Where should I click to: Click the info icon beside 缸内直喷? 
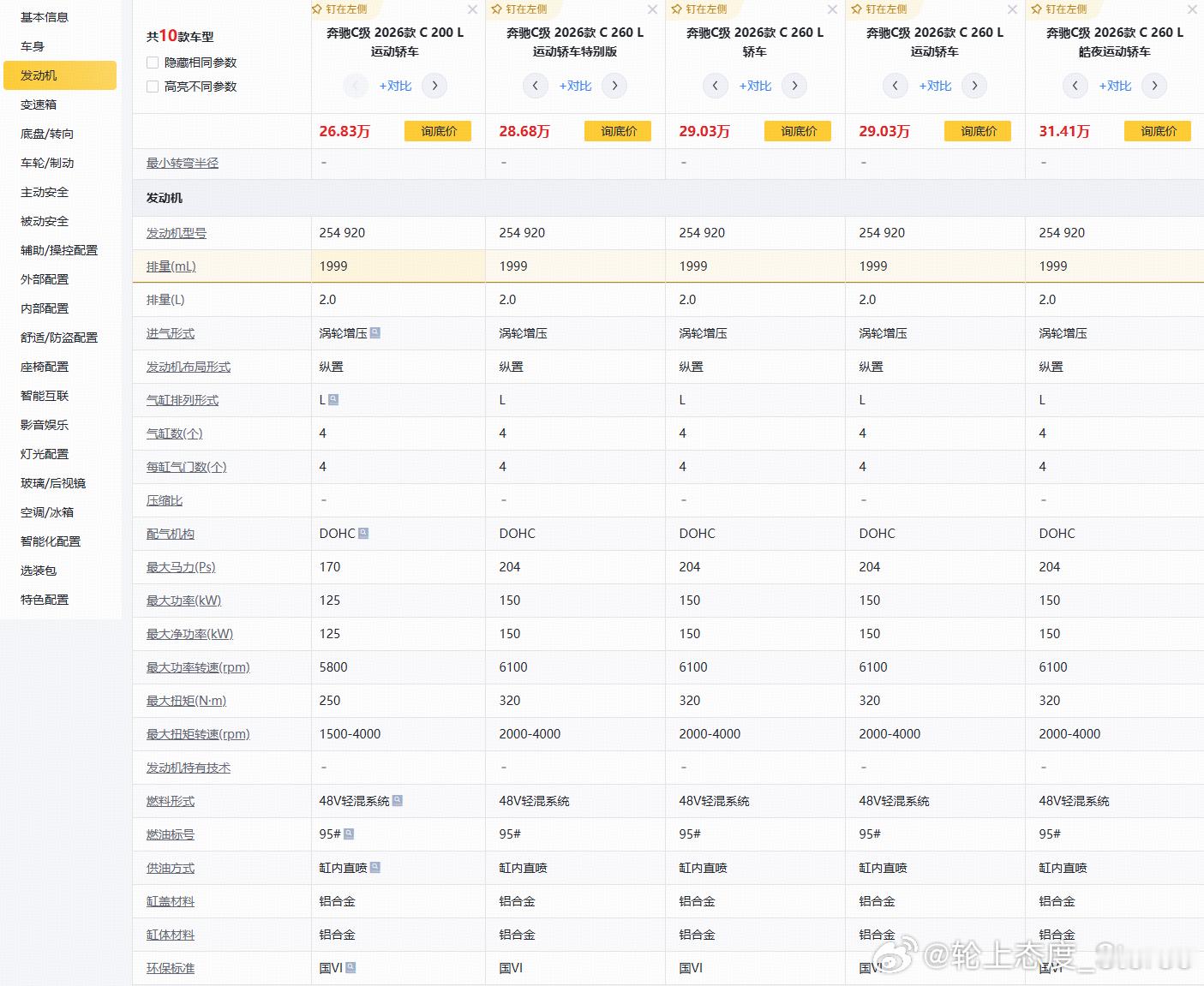pos(374,867)
